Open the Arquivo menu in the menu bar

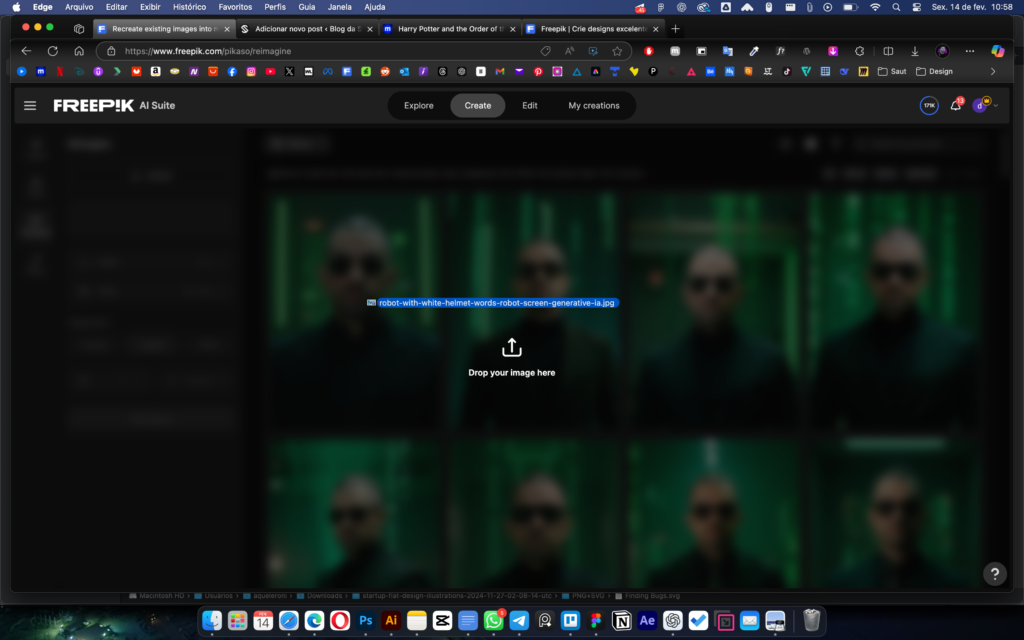tap(79, 7)
